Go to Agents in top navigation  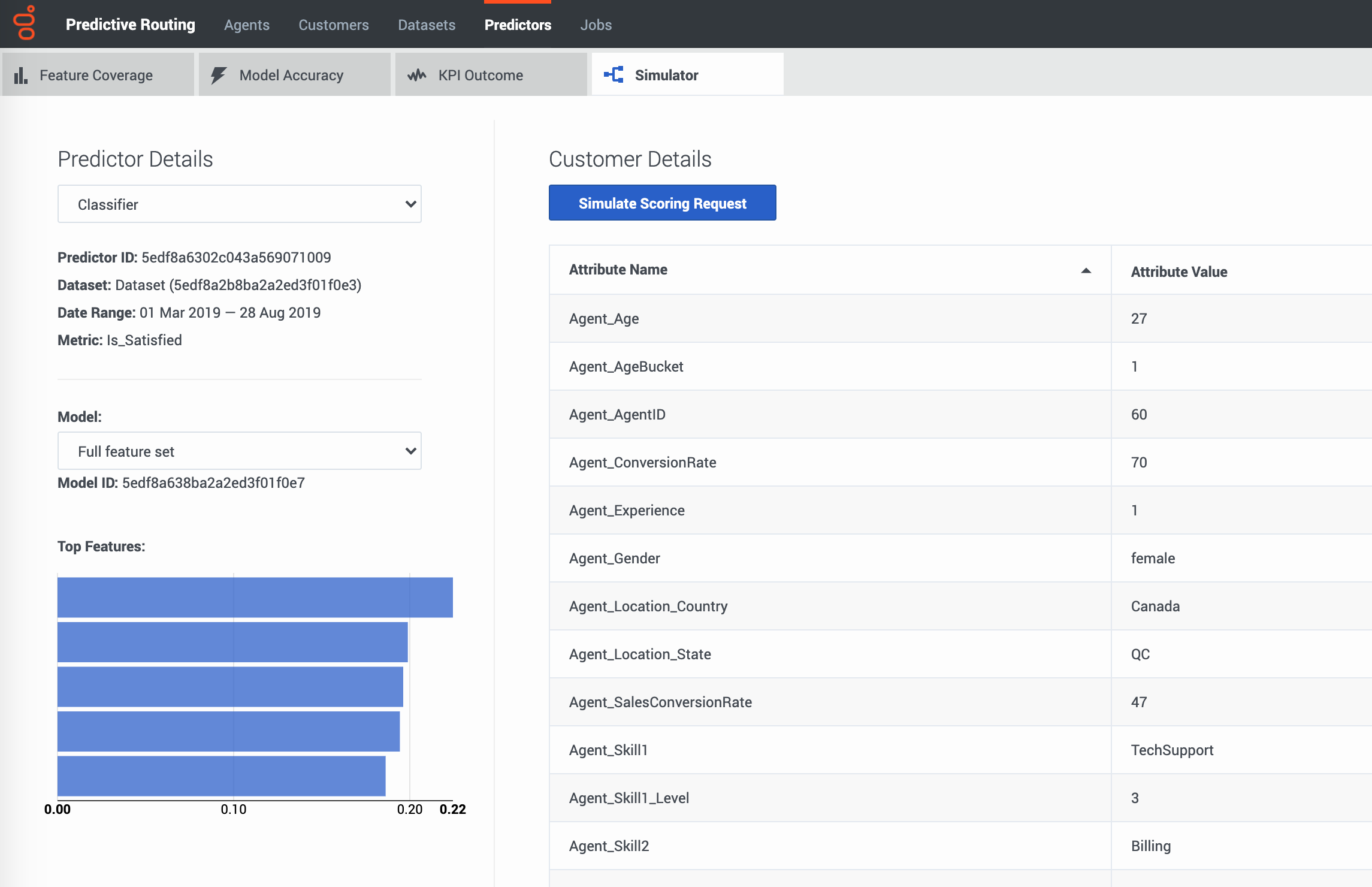coord(247,25)
